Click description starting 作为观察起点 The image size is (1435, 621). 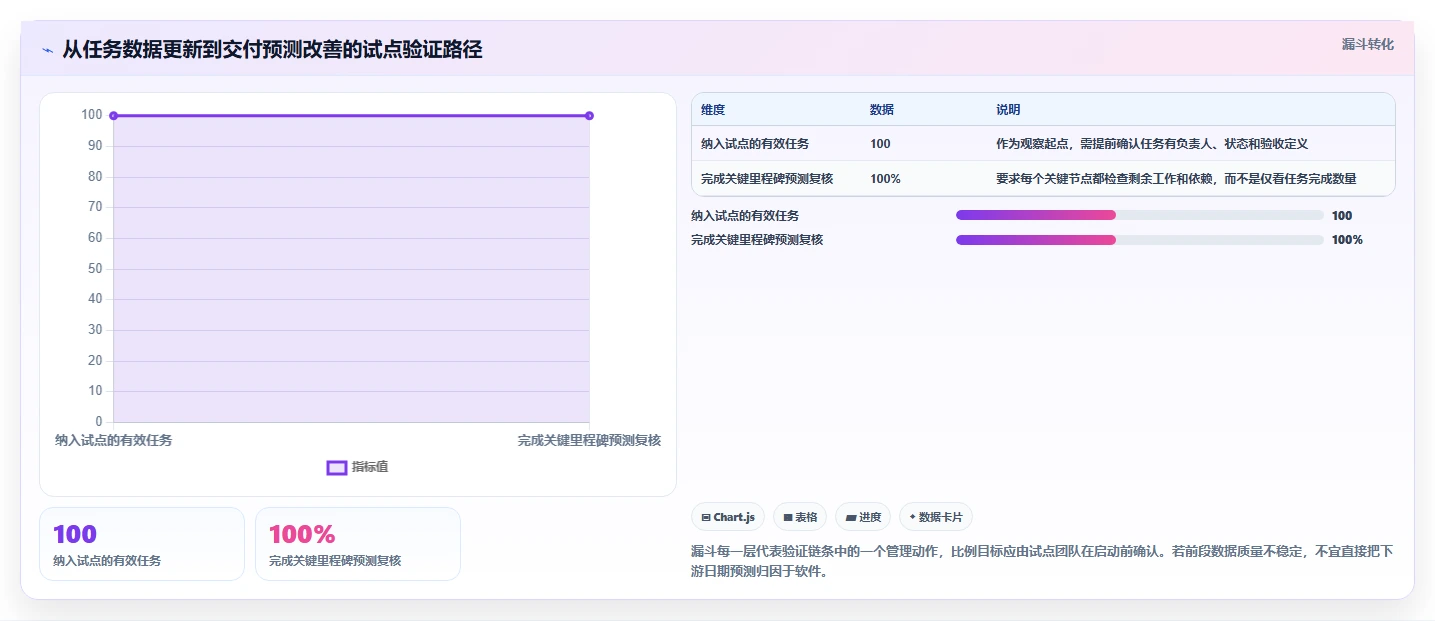1152,144
